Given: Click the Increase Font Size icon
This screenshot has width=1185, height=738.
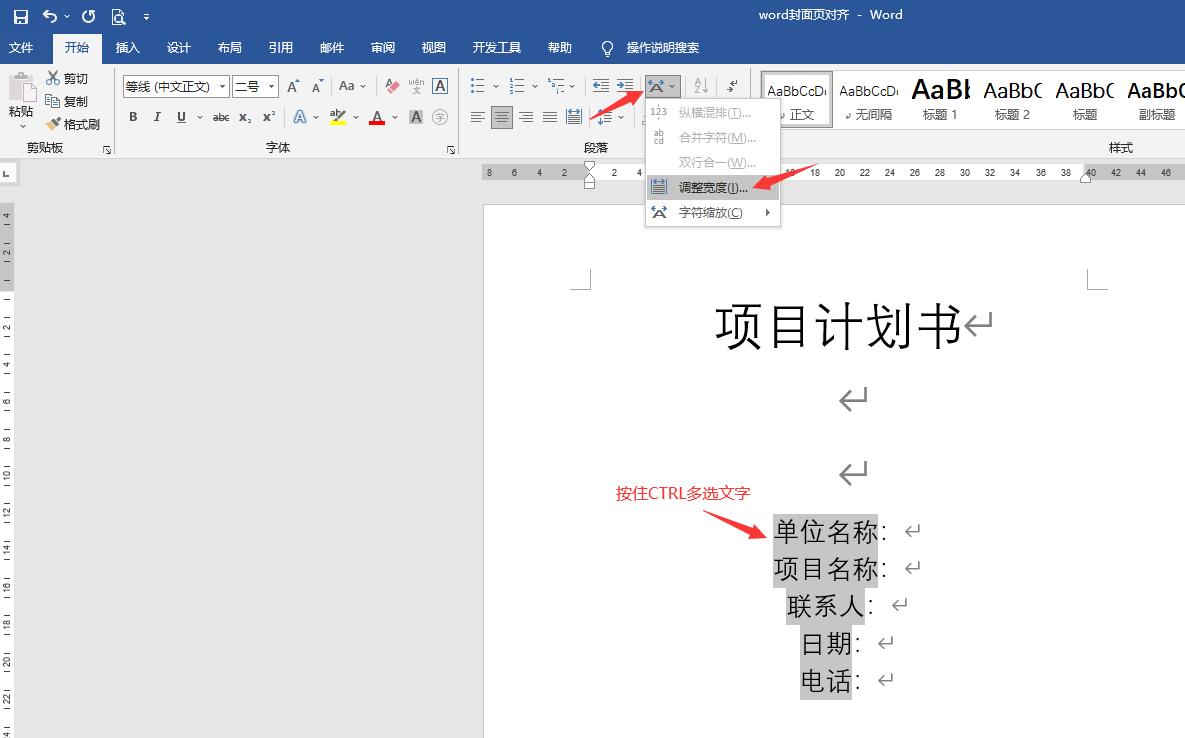Looking at the screenshot, I should click(x=291, y=86).
